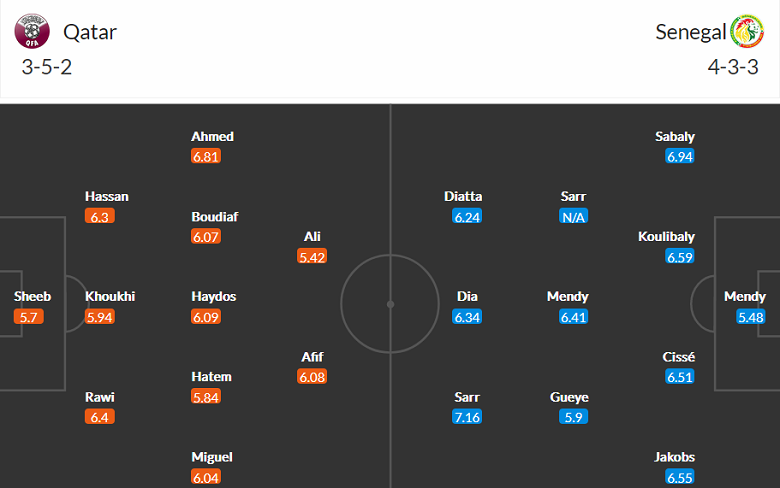
Task: Select Senegal goalkeeper Mendy rated 5.48
Action: [745, 297]
